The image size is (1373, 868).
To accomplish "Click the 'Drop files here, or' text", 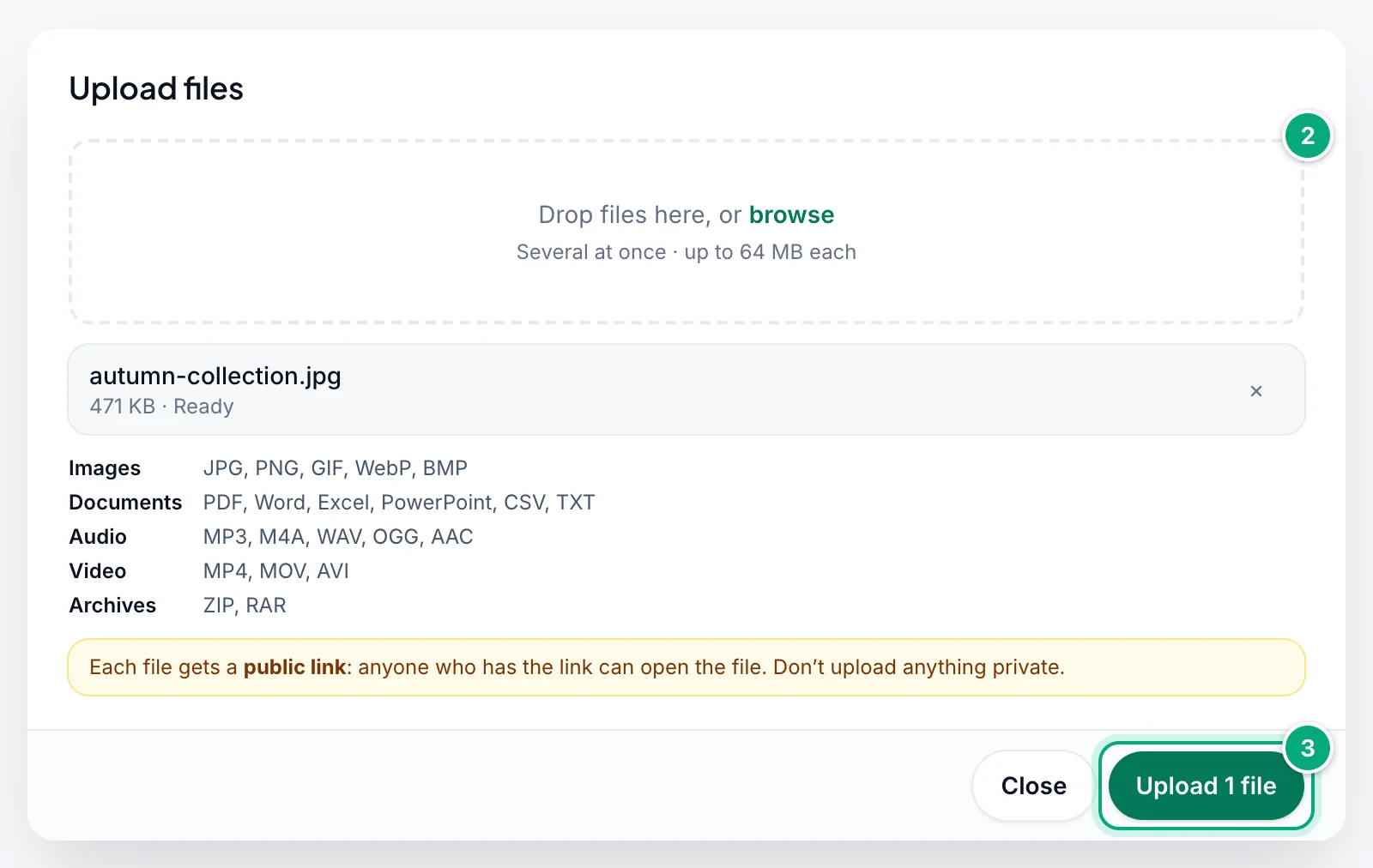I will click(x=639, y=214).
